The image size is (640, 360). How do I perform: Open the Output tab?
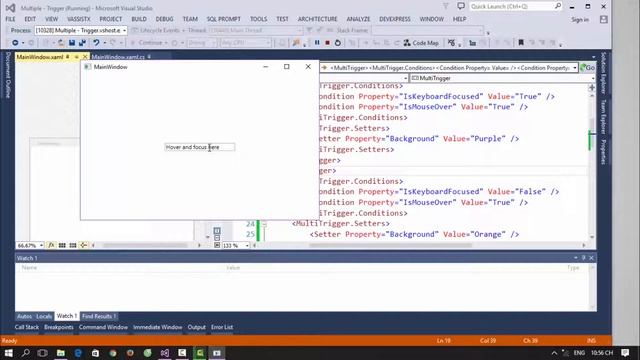tap(196, 327)
